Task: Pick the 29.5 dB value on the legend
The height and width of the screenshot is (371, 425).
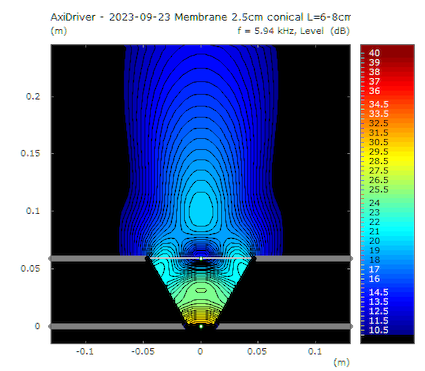Action: tap(379, 152)
